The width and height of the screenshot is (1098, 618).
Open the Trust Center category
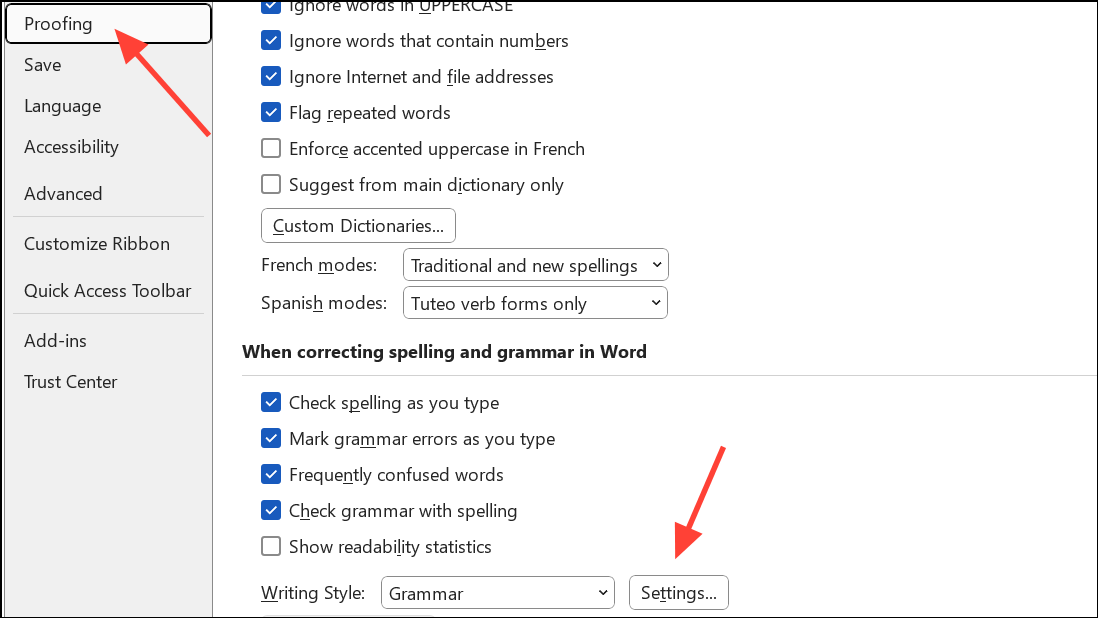pyautogui.click(x=70, y=382)
